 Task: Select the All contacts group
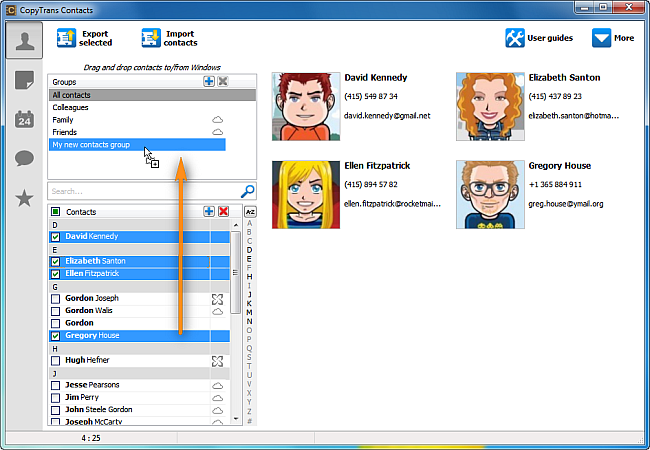click(x=152, y=95)
